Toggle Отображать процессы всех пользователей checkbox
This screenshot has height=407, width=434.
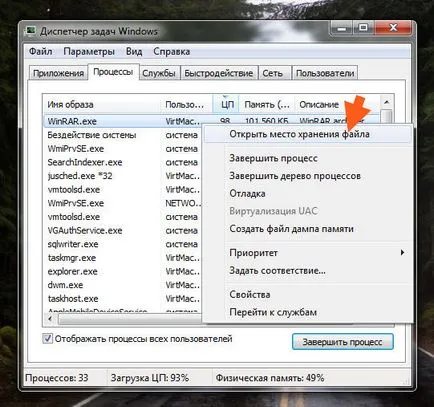click(47, 339)
